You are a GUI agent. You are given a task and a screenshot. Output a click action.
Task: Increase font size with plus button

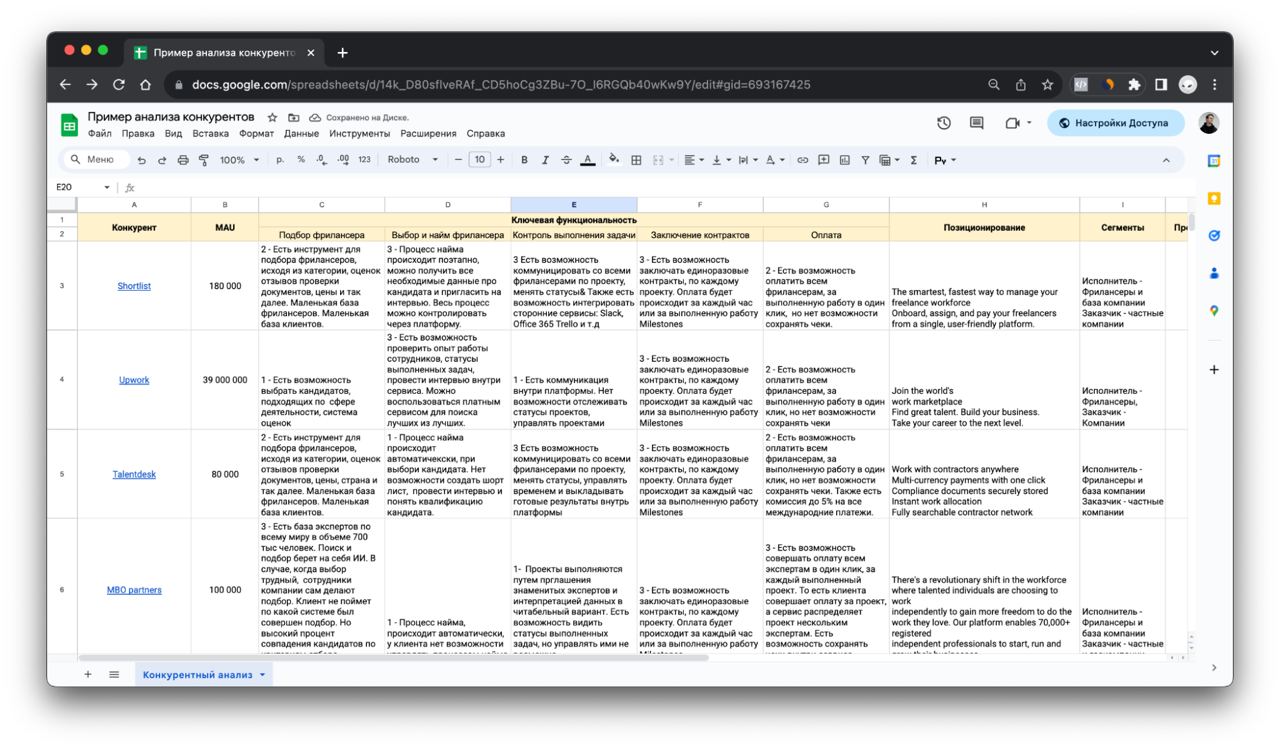point(501,160)
